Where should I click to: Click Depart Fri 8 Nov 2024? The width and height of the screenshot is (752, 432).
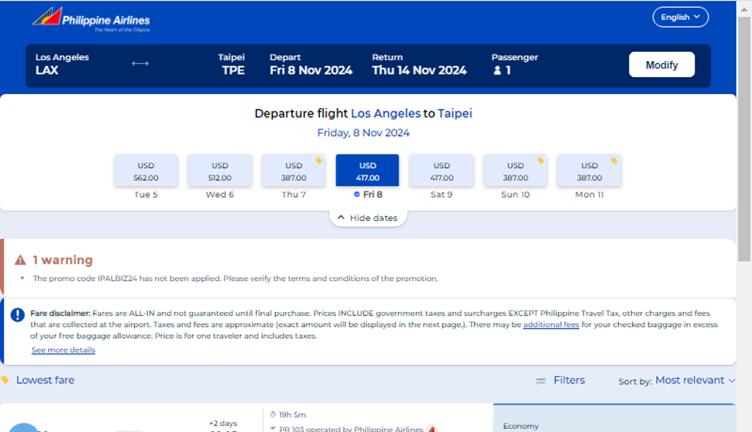coord(311,64)
